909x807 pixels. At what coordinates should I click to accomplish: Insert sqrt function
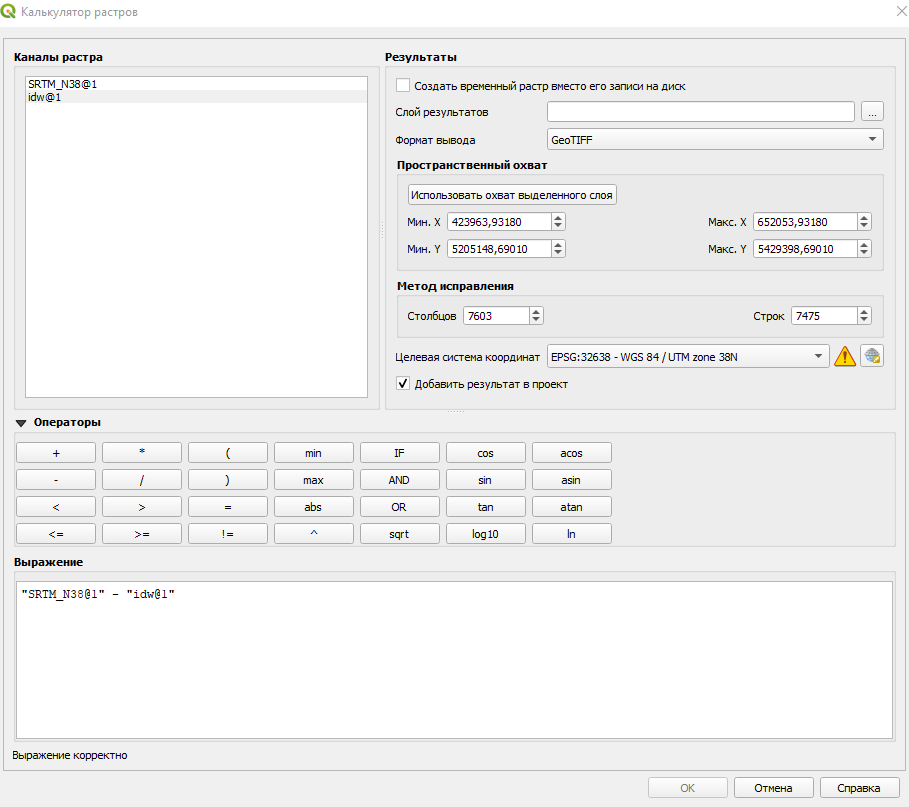[399, 534]
